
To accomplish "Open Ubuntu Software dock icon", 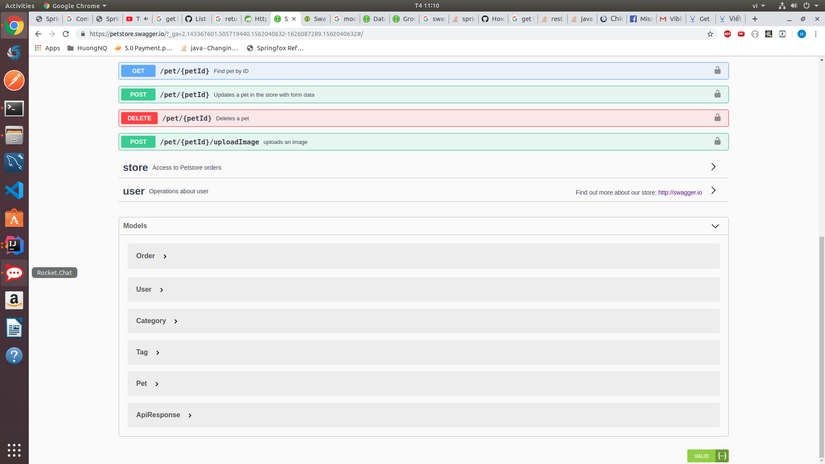I will [x=14, y=218].
